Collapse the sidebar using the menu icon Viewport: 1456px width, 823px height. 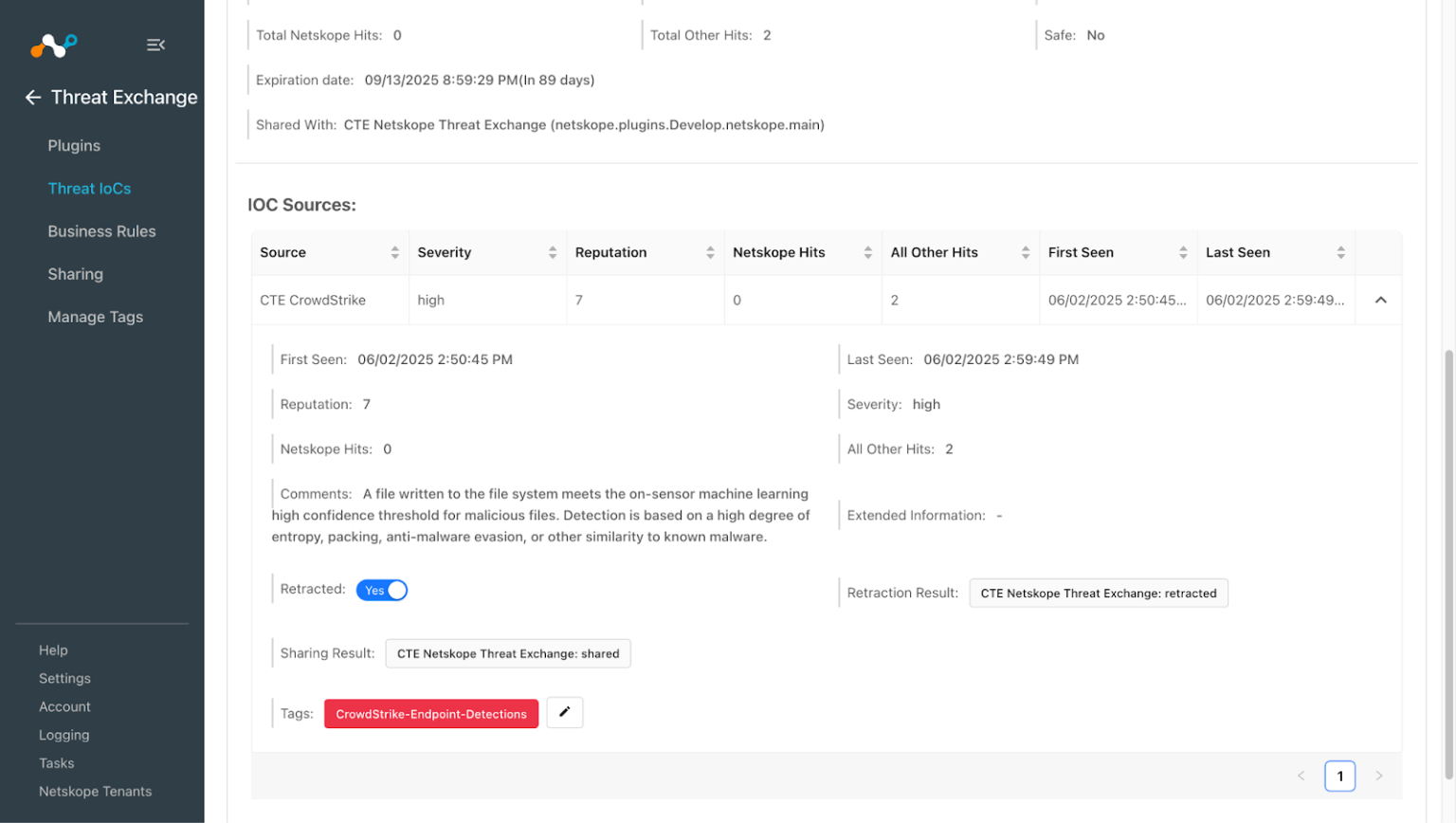point(155,44)
